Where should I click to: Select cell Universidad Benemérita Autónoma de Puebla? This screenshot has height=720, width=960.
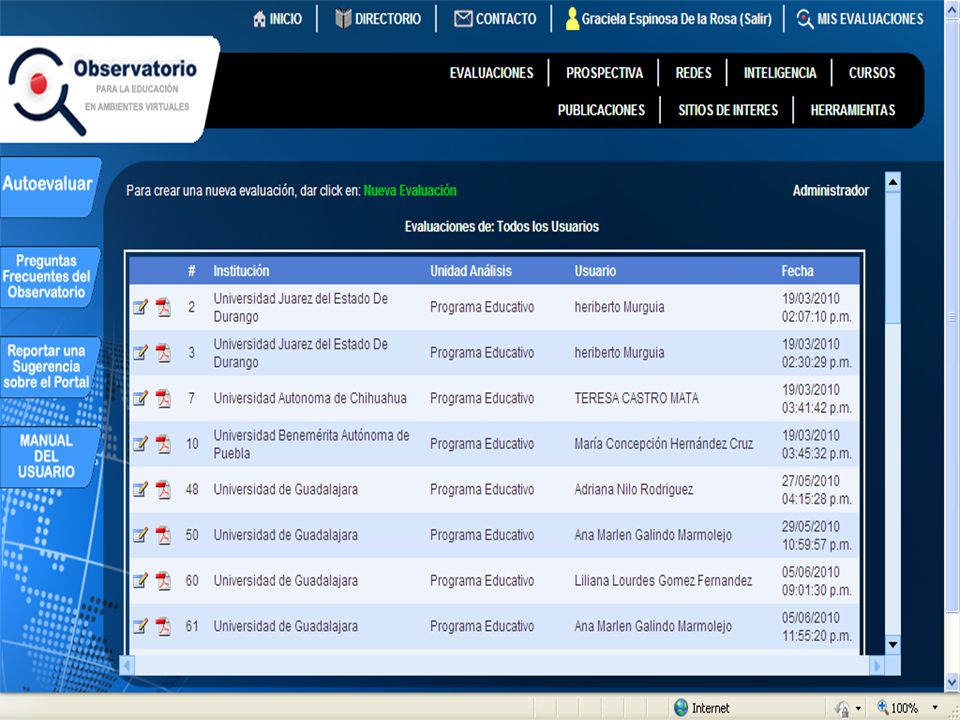click(x=311, y=444)
